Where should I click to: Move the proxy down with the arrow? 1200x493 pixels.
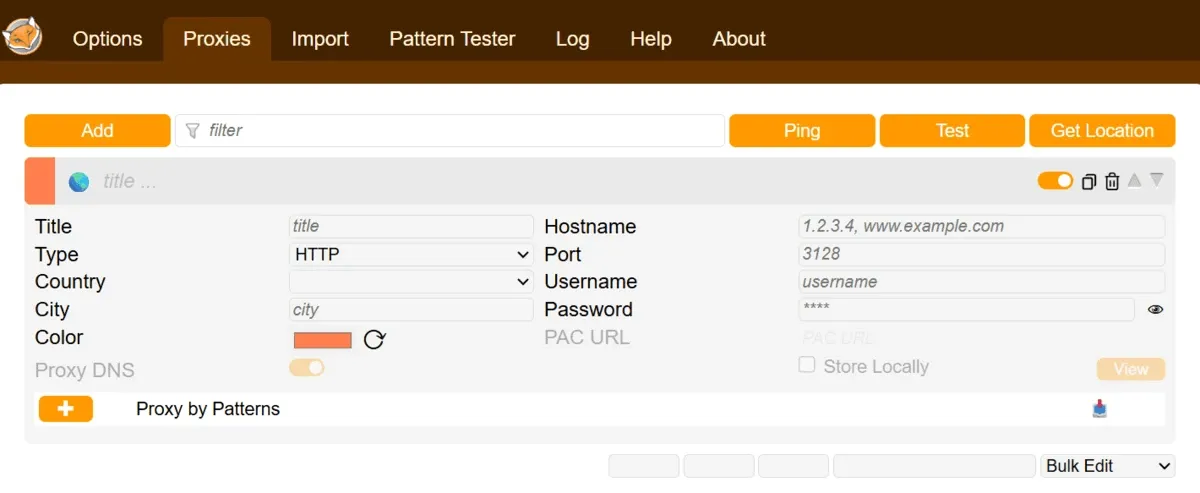tap(1157, 180)
